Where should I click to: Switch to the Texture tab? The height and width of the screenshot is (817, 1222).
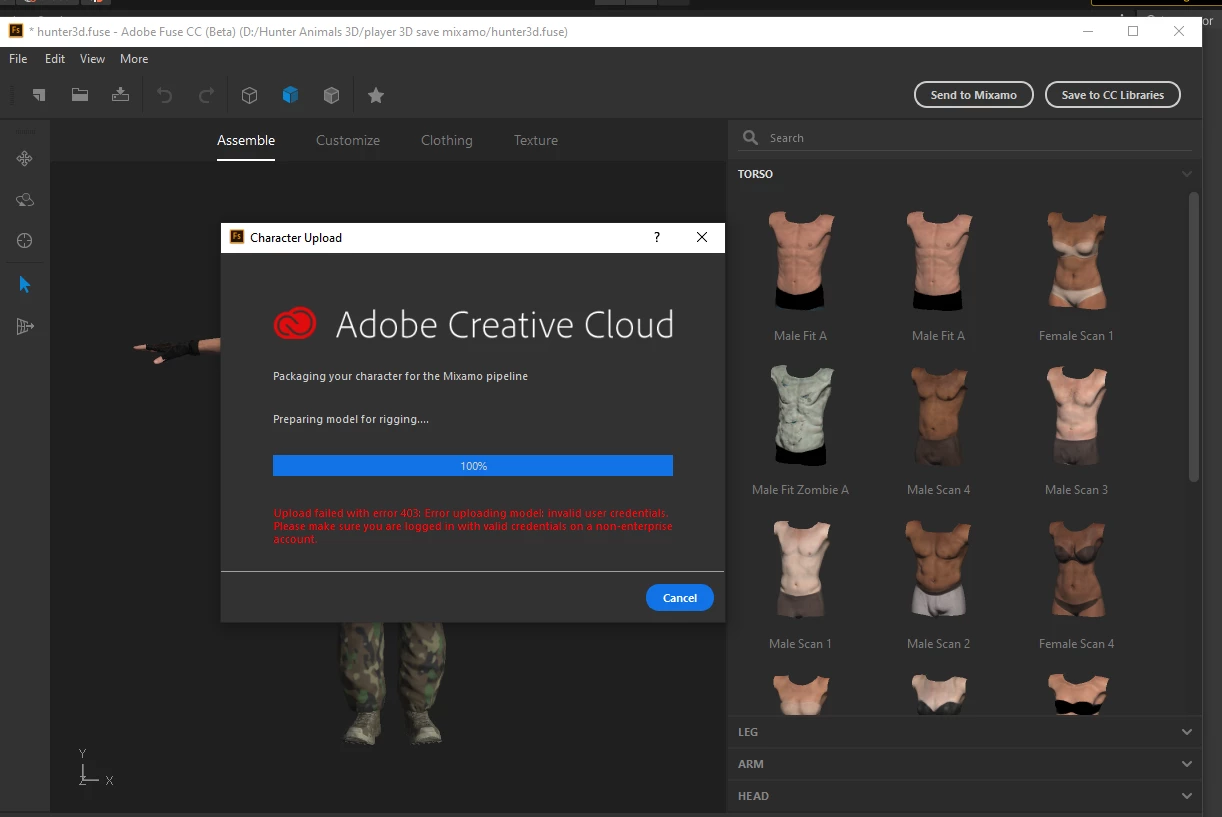coord(536,140)
